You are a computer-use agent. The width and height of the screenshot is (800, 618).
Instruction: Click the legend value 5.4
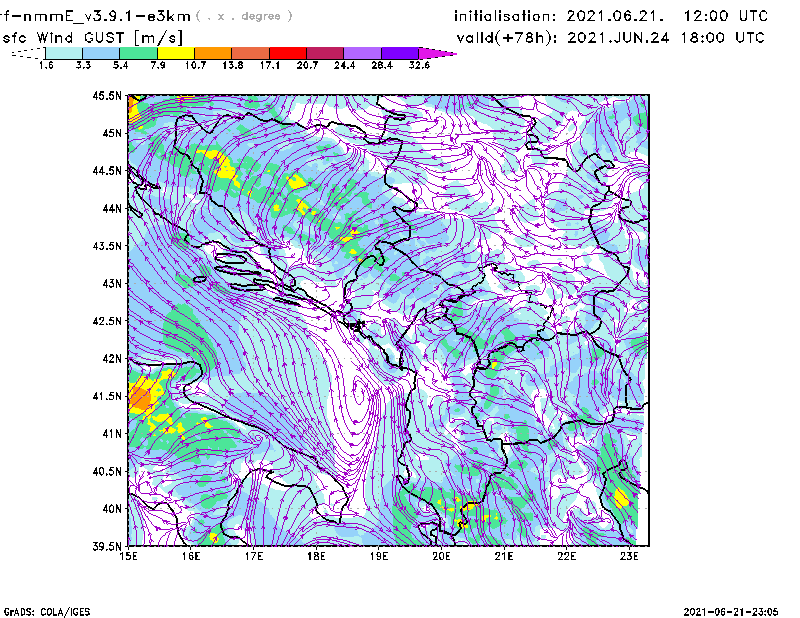pyautogui.click(x=120, y=65)
